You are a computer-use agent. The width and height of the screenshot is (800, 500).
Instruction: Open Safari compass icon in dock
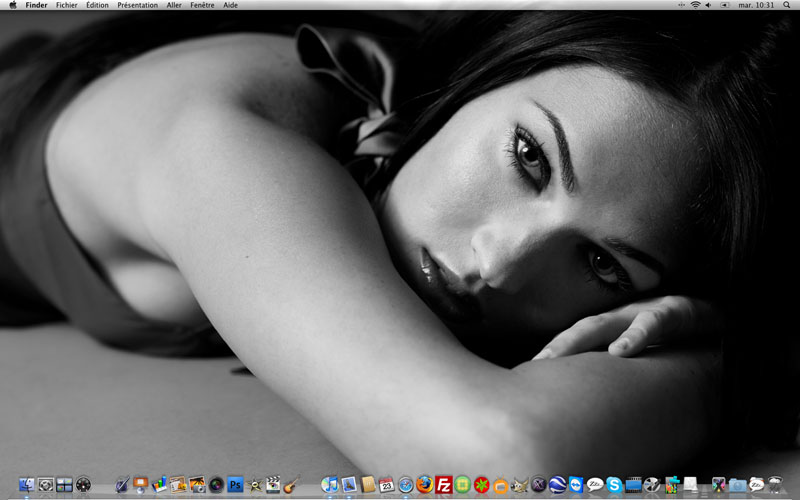(x=406, y=485)
